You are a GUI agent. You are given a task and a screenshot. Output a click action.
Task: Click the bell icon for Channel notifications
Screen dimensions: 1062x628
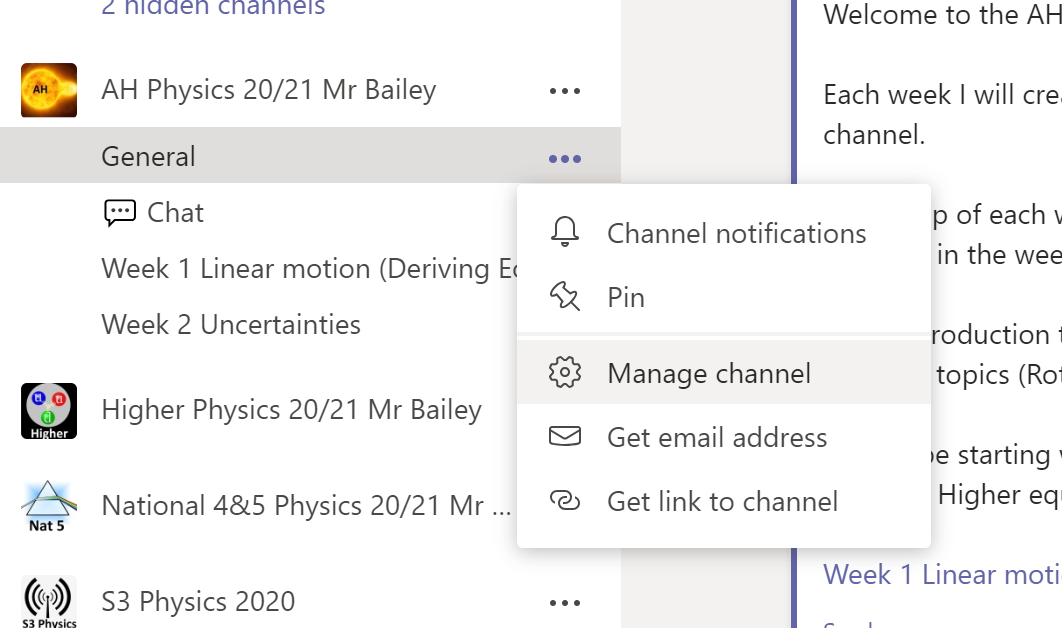(565, 232)
